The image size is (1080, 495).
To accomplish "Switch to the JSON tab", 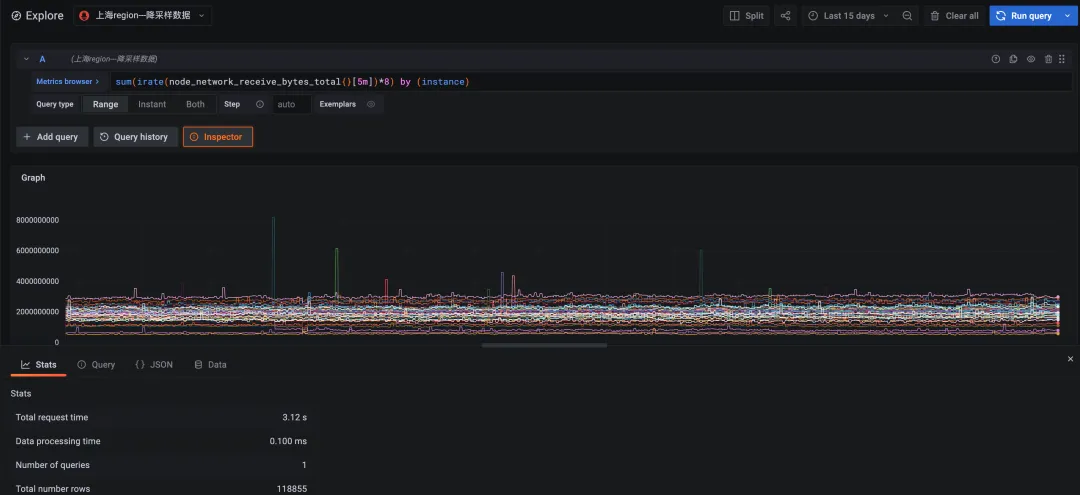I will (154, 365).
